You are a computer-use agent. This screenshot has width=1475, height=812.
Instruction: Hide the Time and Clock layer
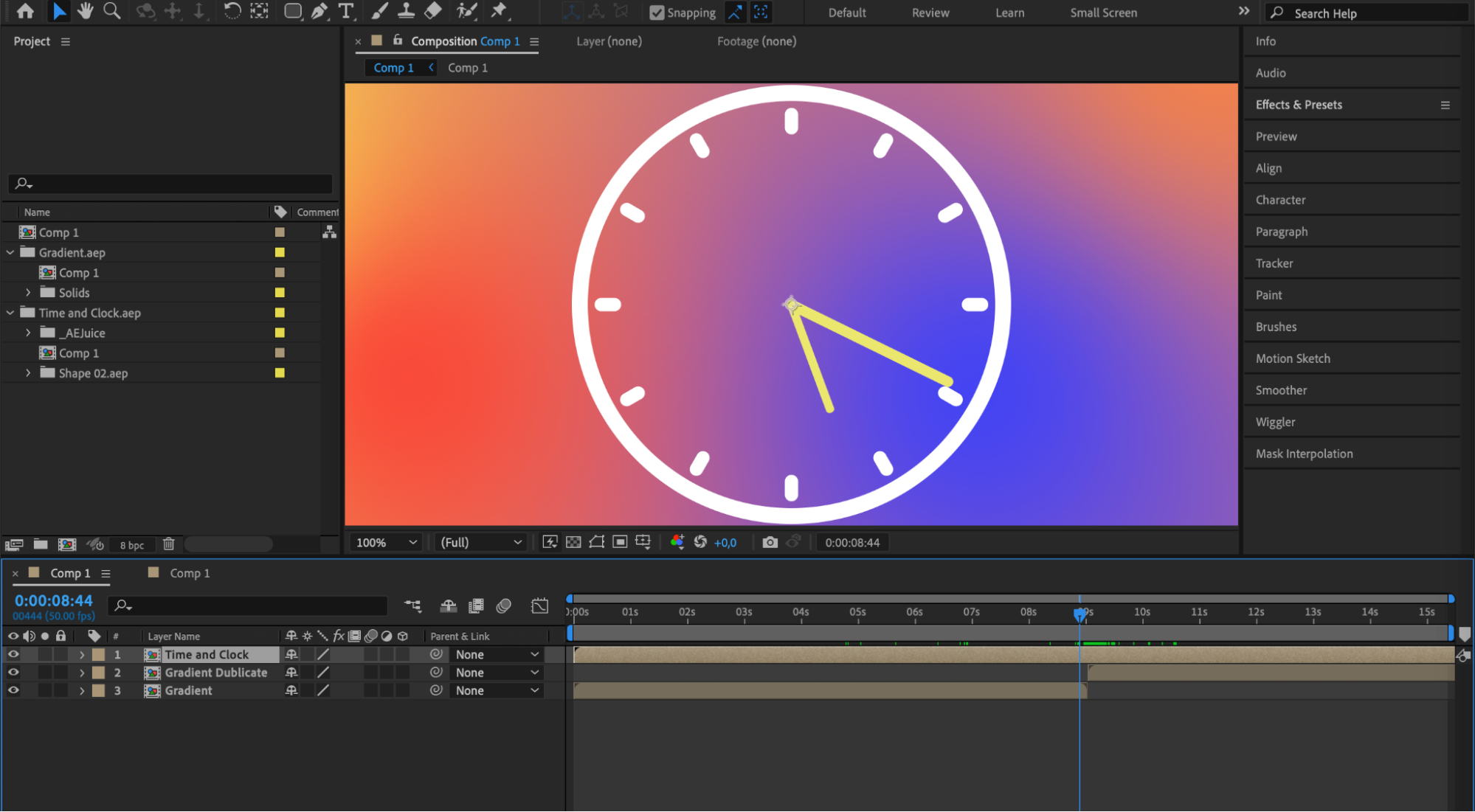click(x=13, y=655)
